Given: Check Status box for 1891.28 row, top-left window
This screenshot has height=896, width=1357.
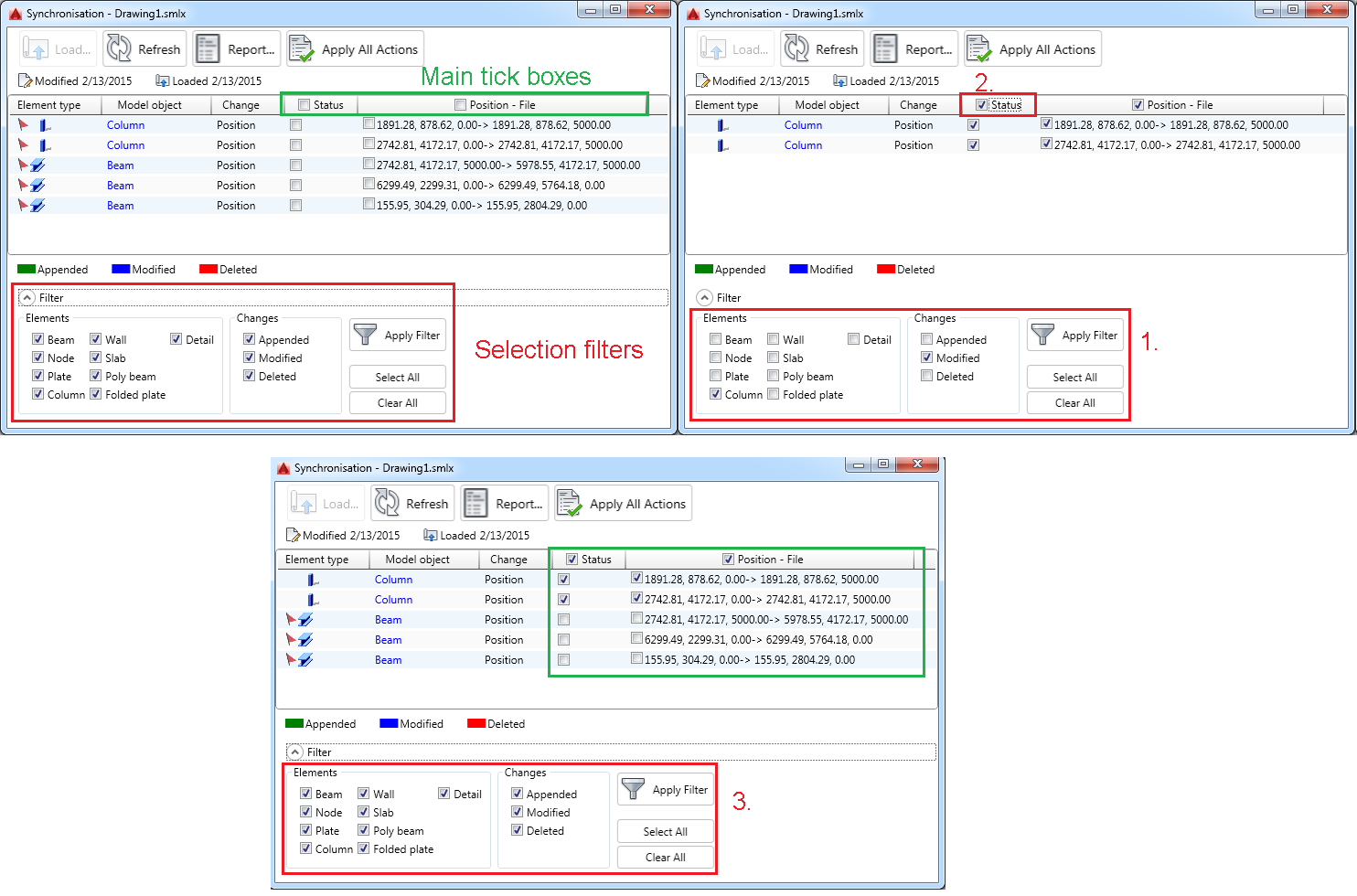Looking at the screenshot, I should 295,125.
